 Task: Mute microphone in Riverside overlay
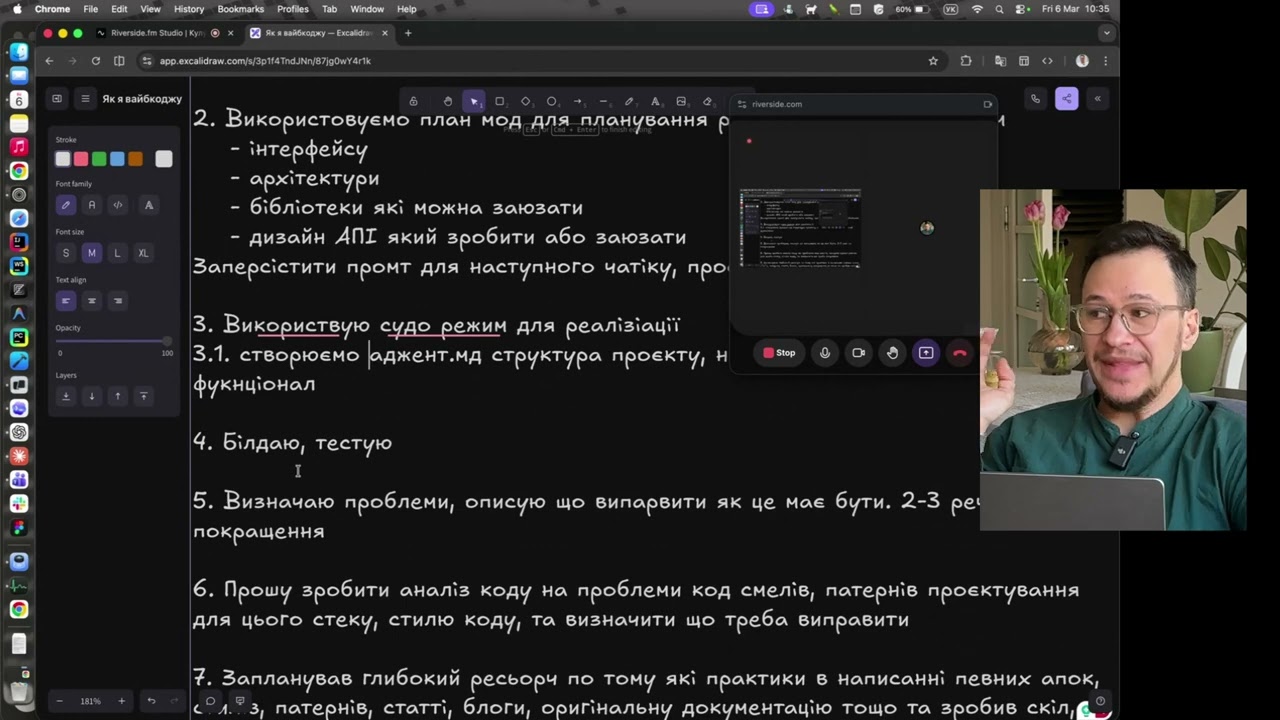825,352
